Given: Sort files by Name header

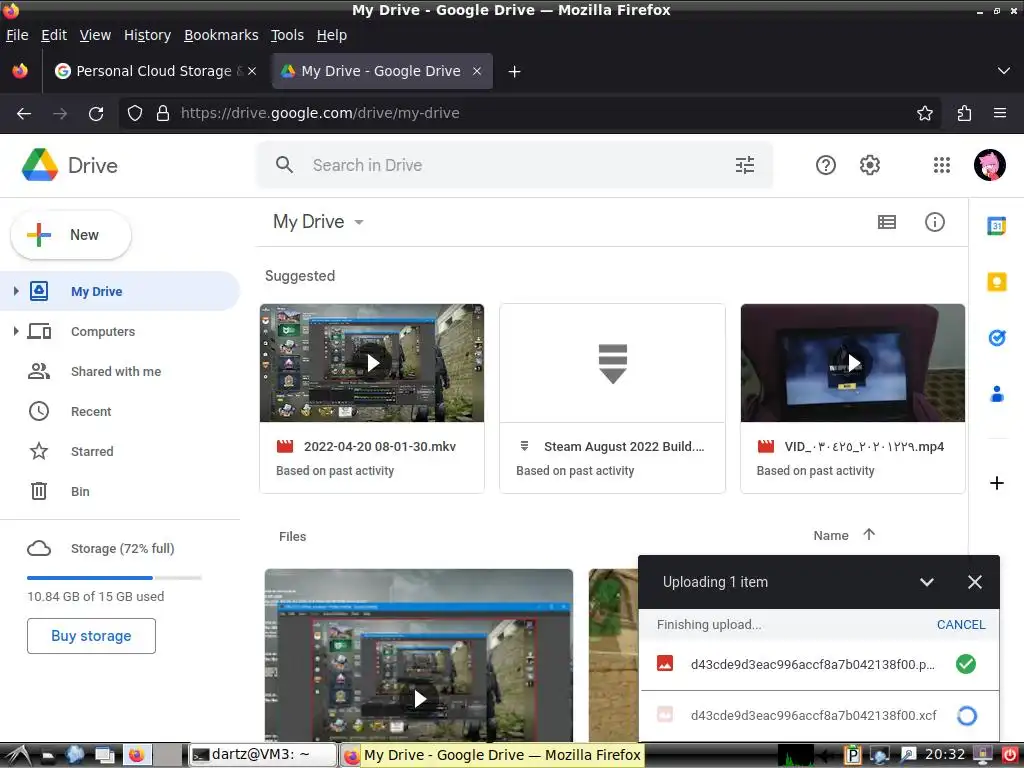Looking at the screenshot, I should click(x=831, y=536).
